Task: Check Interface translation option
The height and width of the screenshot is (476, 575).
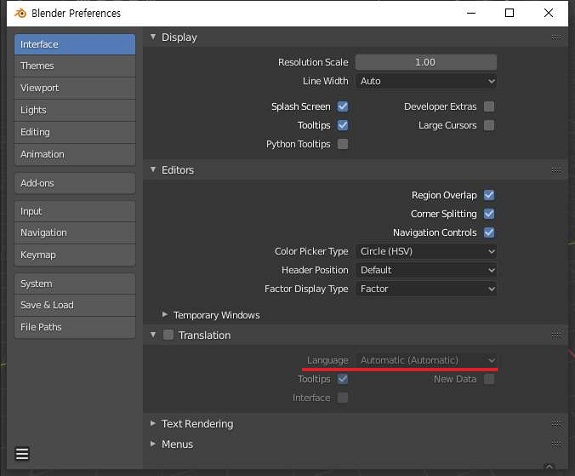Action: pyautogui.click(x=343, y=398)
